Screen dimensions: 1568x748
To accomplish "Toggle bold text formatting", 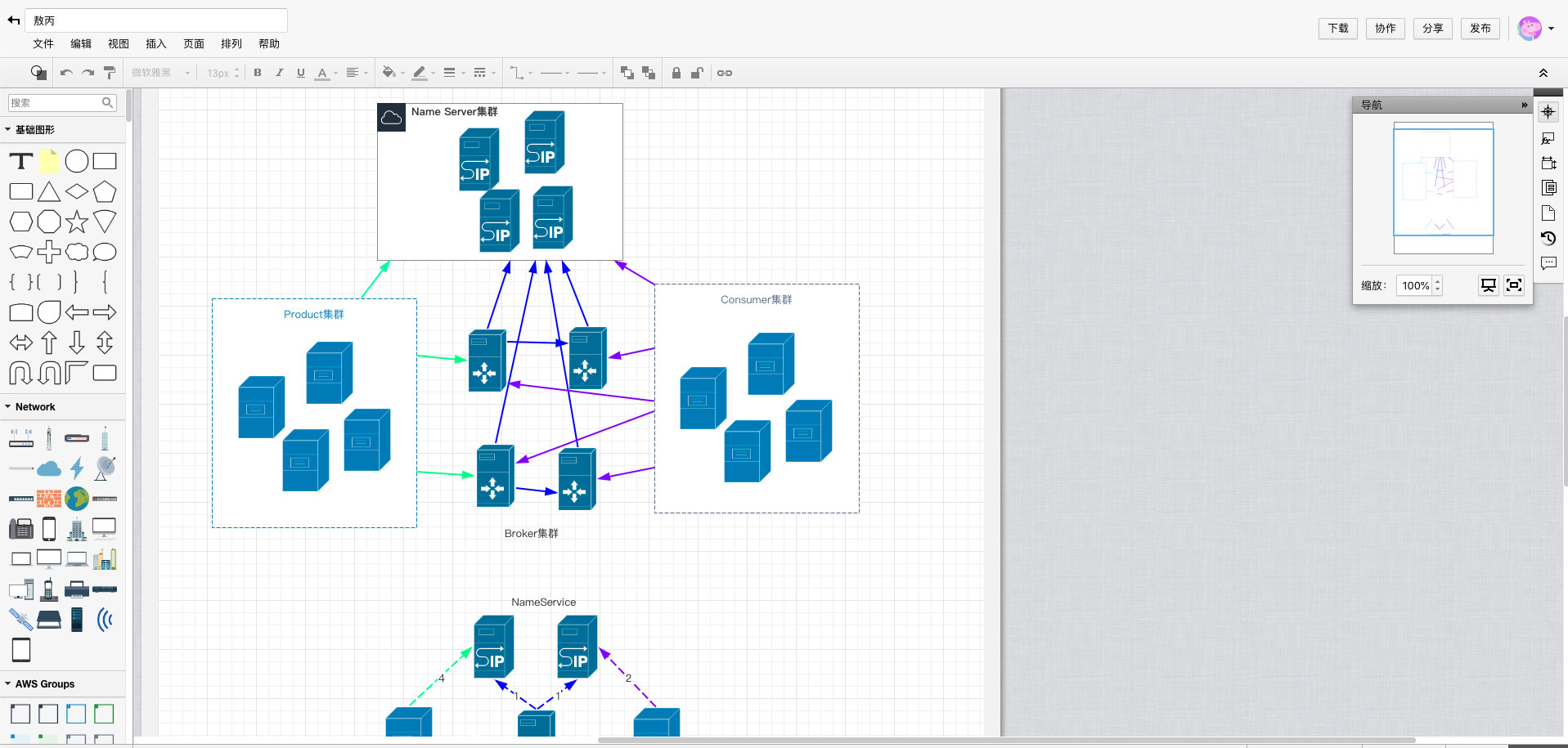I will [x=258, y=73].
